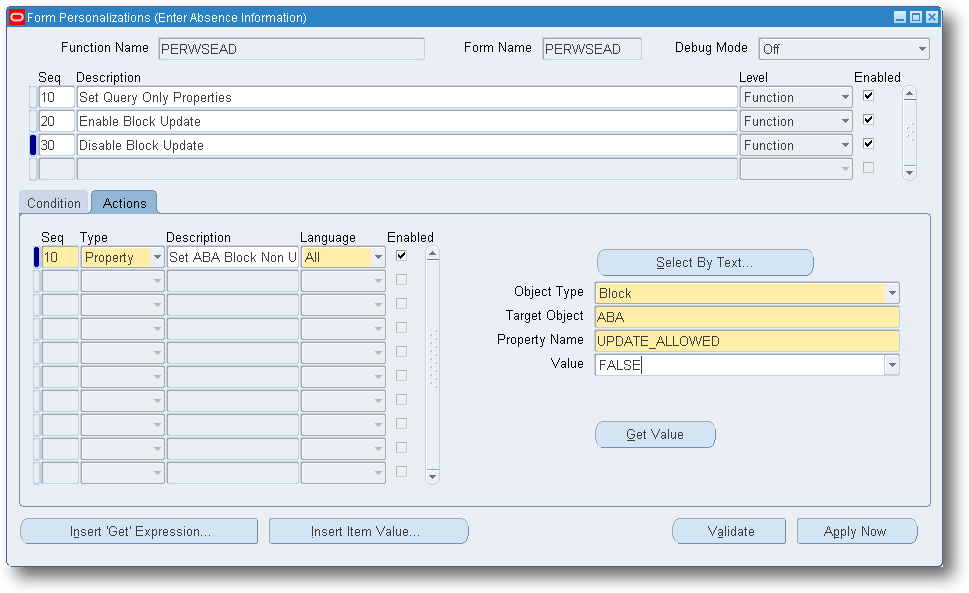The image size is (969, 593).
Task: Switch to the Condition tab
Action: tap(54, 203)
